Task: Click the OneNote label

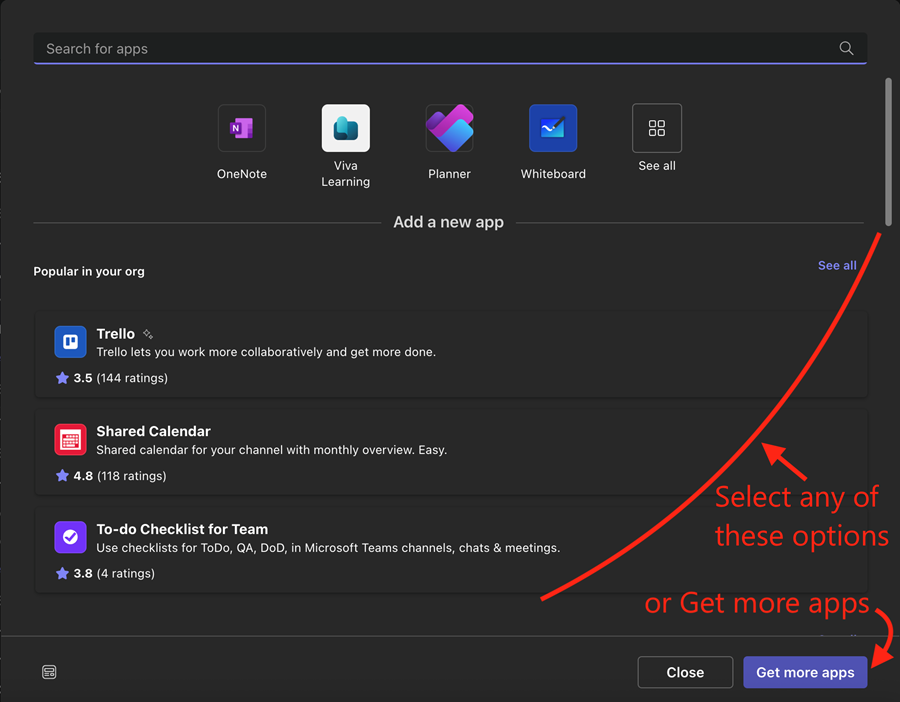Action: [x=242, y=174]
